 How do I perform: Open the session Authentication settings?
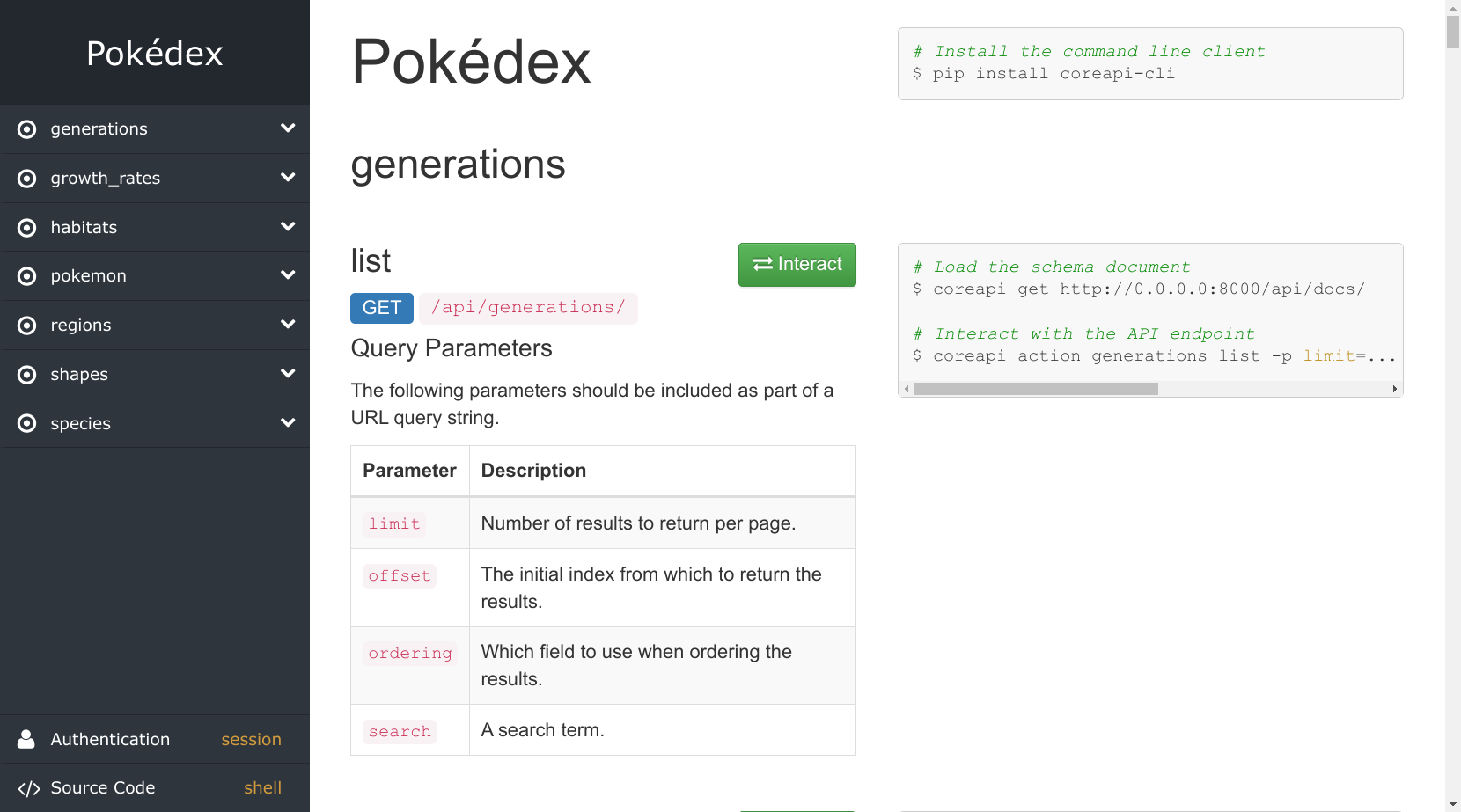tap(251, 739)
